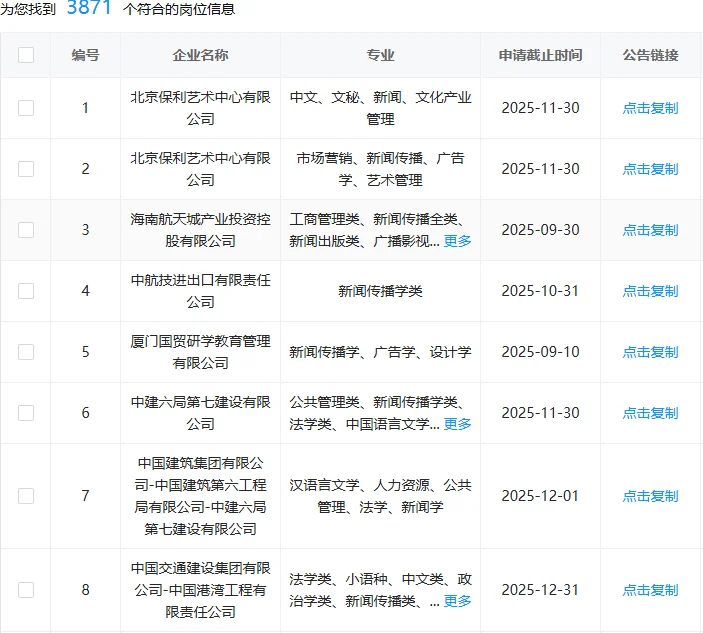Click major text 公共管理类、新闻传播学类
The height and width of the screenshot is (633, 703).
377,402
